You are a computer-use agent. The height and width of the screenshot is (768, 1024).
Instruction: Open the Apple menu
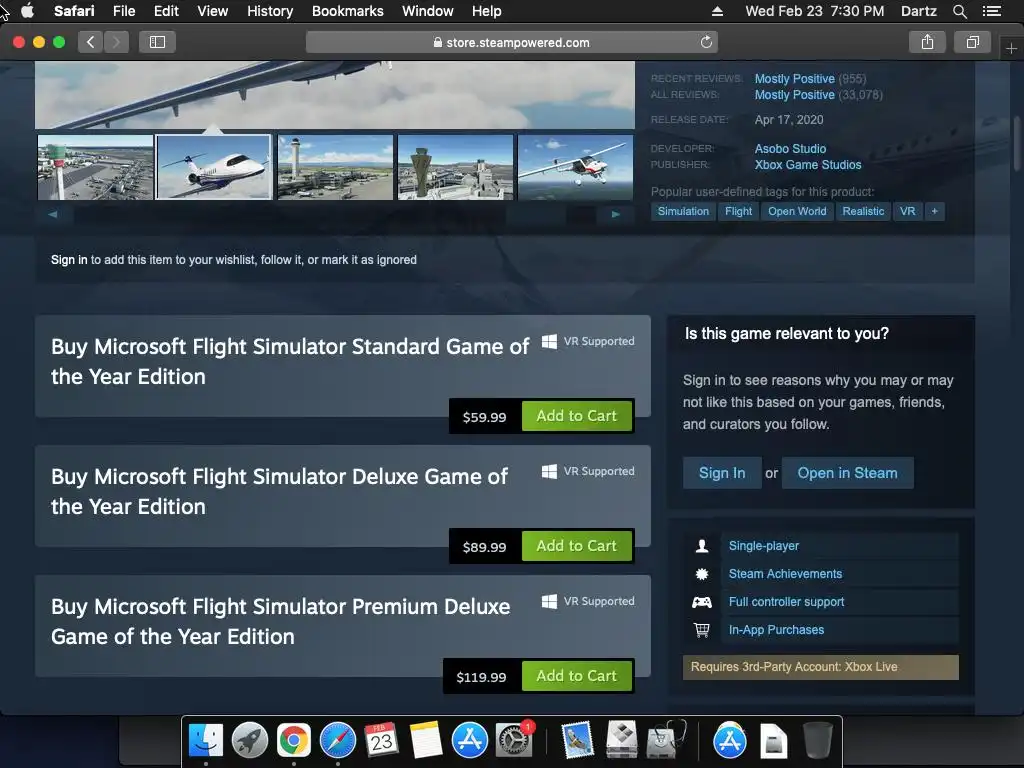(27, 11)
